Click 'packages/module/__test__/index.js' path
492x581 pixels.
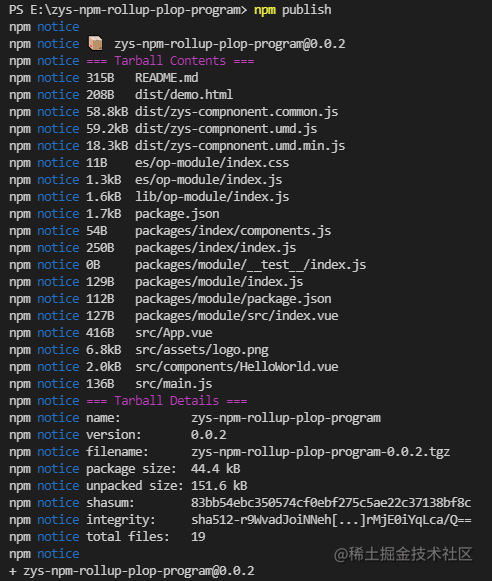pyautogui.click(x=250, y=265)
